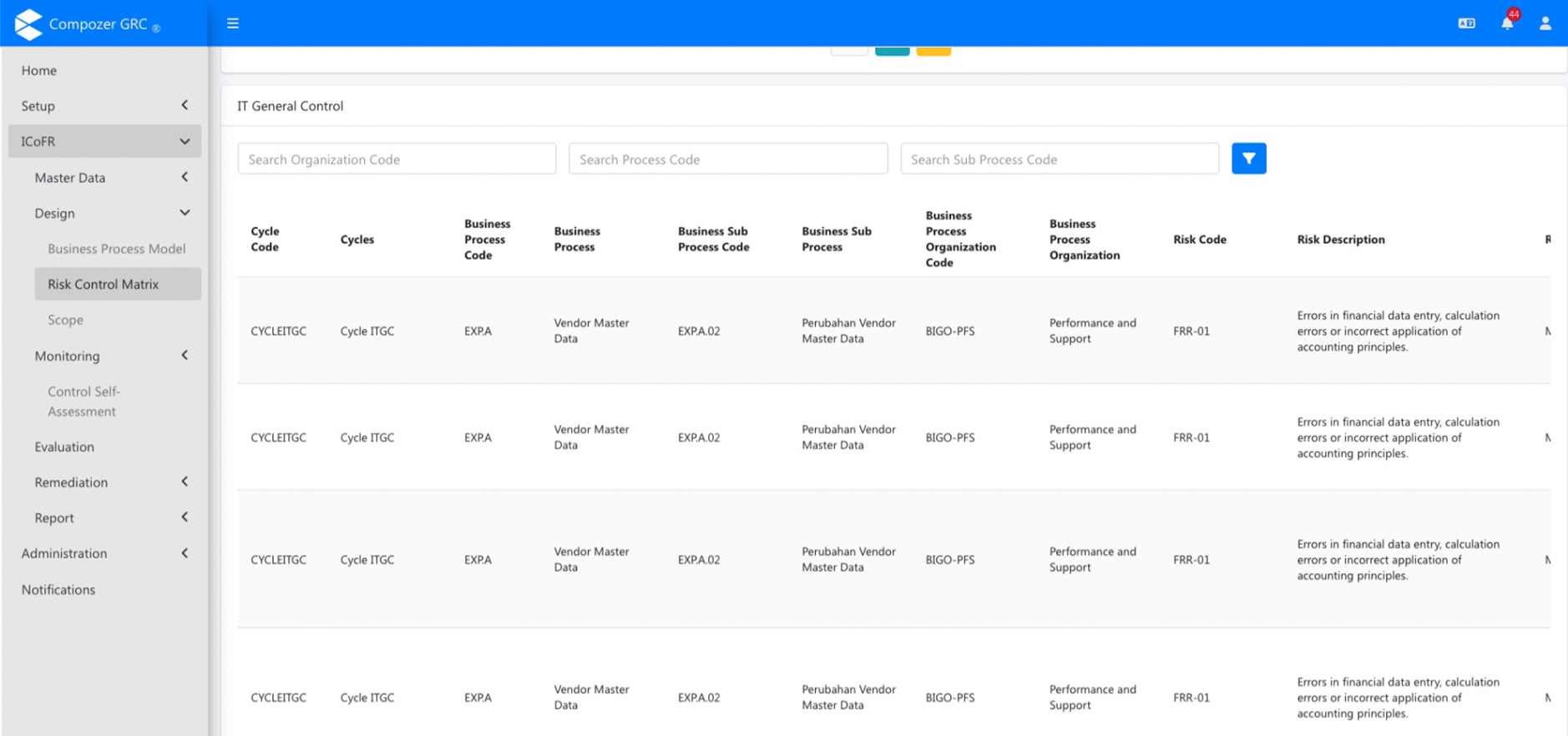Screen dimensions: 1568x736
Task: Click the Search Sub Process Code field
Action: [1059, 159]
